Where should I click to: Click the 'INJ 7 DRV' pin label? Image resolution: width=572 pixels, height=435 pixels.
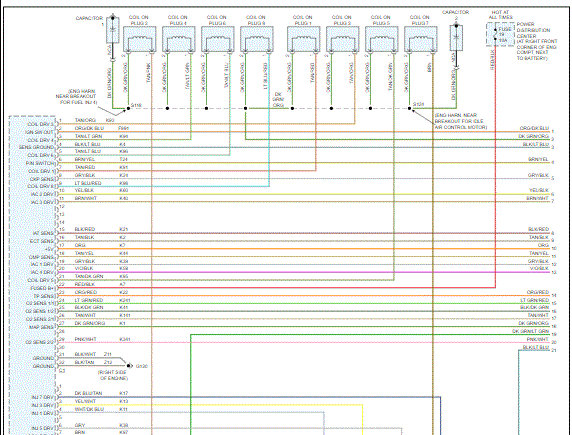(42, 397)
